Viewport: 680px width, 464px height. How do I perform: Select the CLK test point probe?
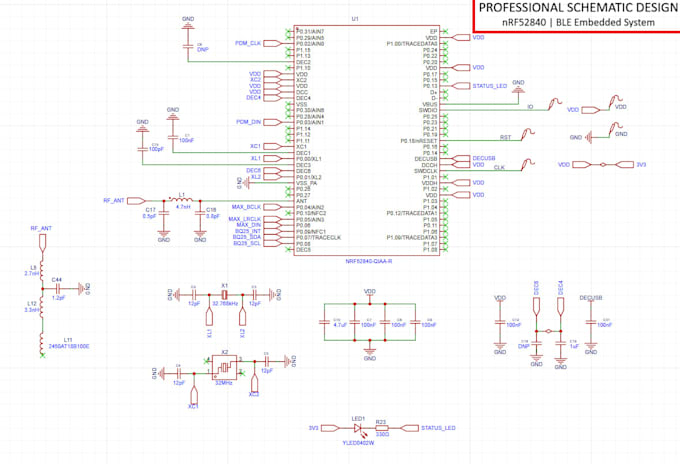point(527,164)
